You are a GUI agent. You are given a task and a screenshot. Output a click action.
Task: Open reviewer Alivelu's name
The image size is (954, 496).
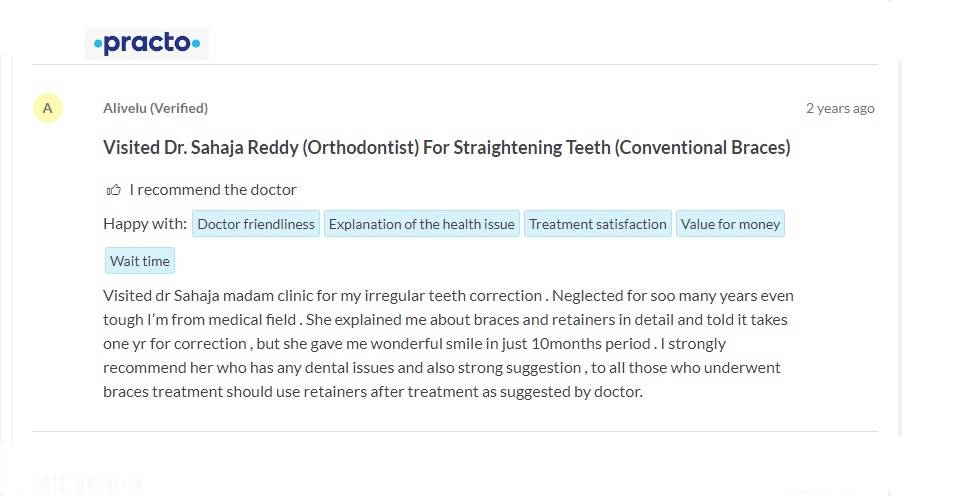tap(126, 108)
